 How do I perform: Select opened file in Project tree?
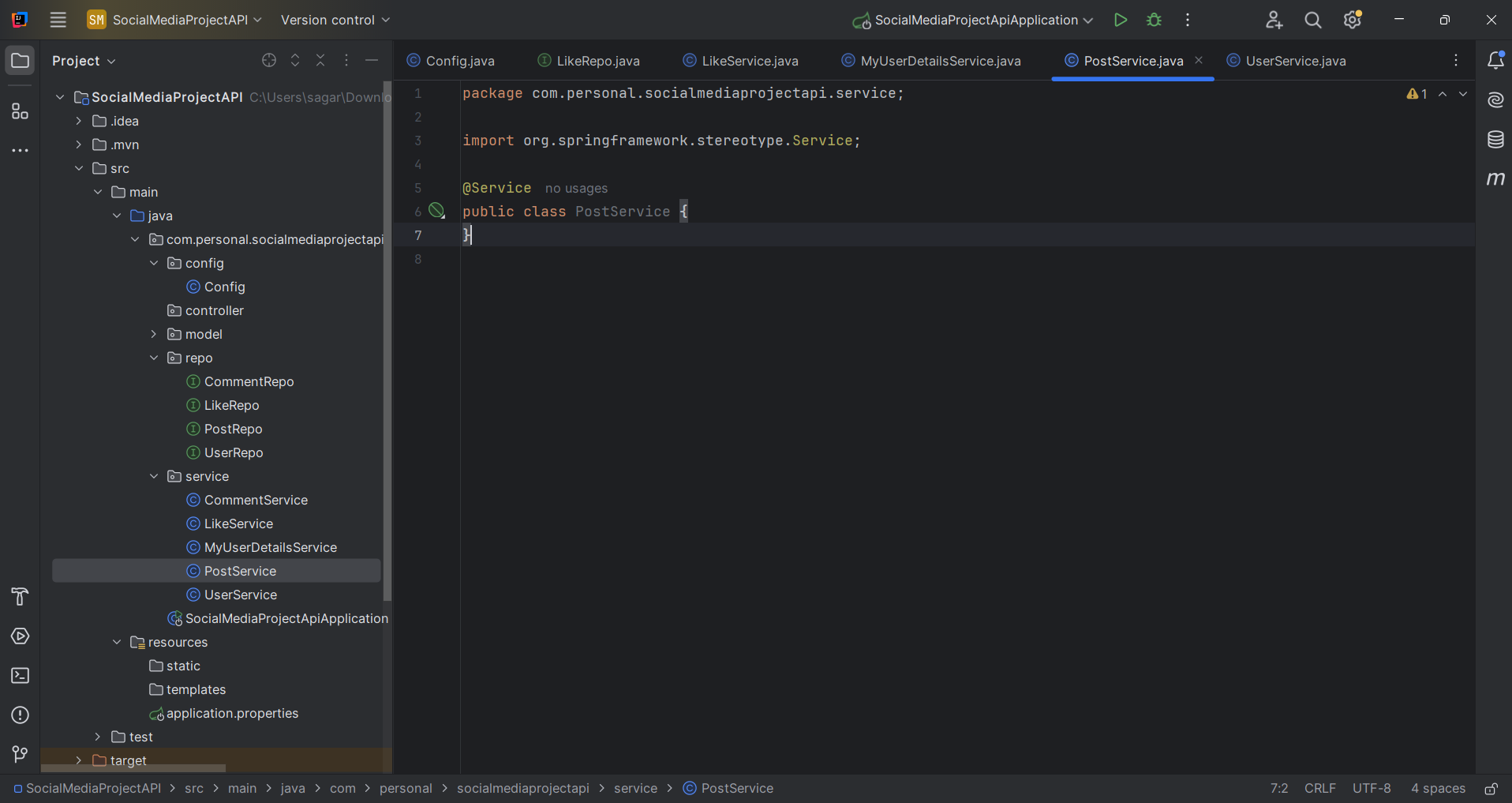(x=269, y=61)
